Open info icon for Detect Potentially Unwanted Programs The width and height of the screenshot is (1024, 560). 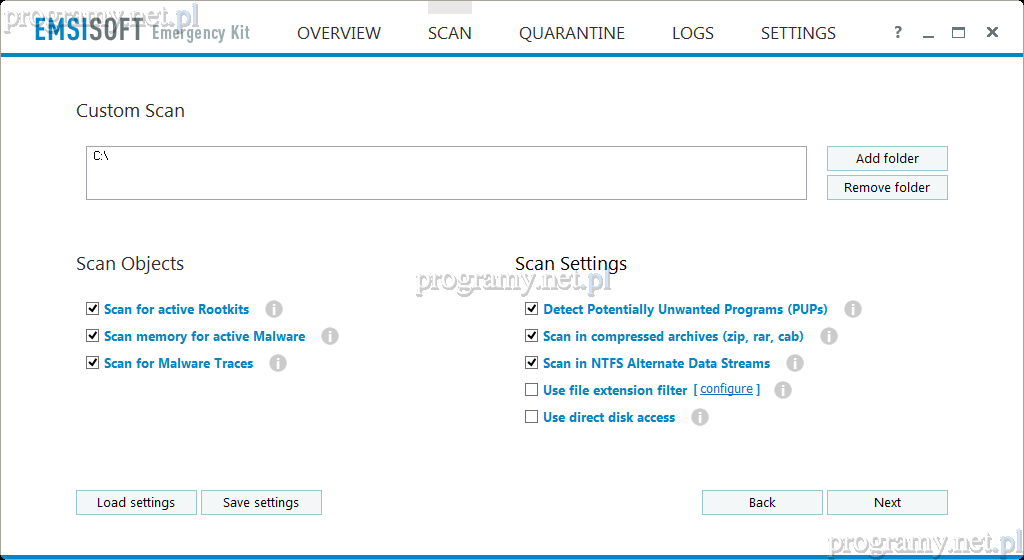(853, 309)
